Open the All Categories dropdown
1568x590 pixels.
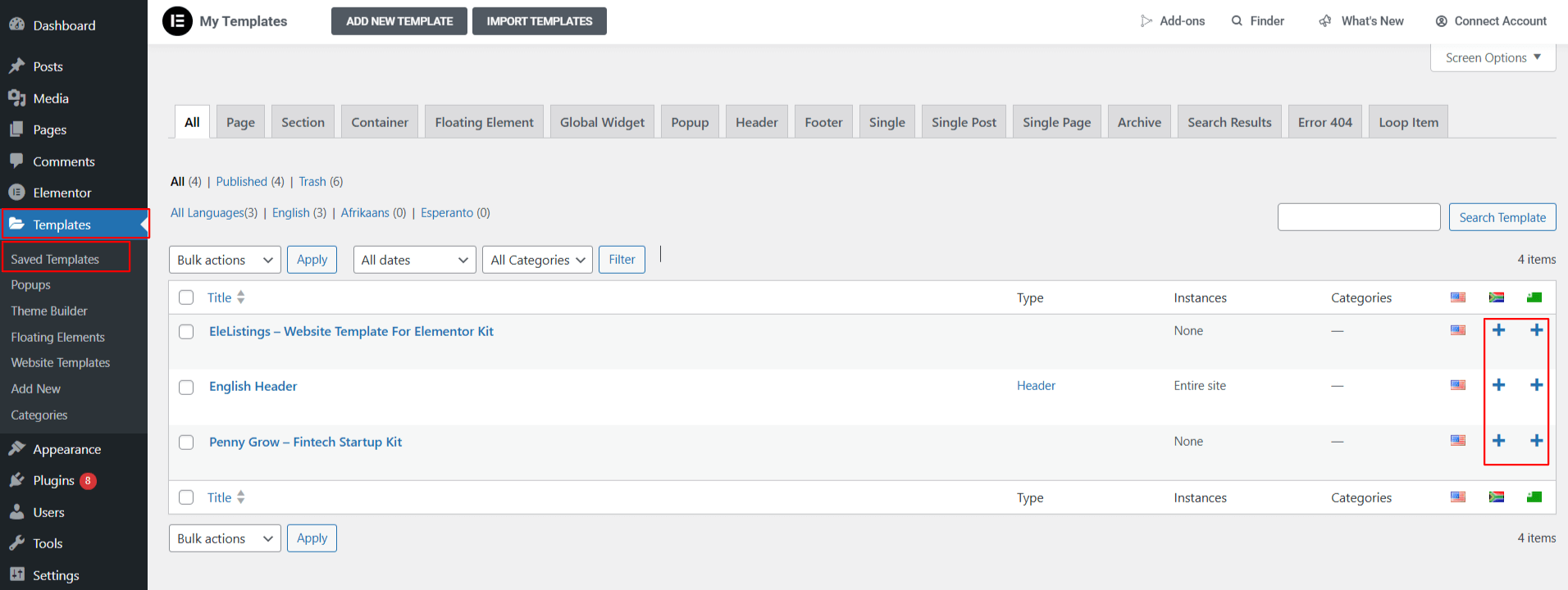pos(537,260)
